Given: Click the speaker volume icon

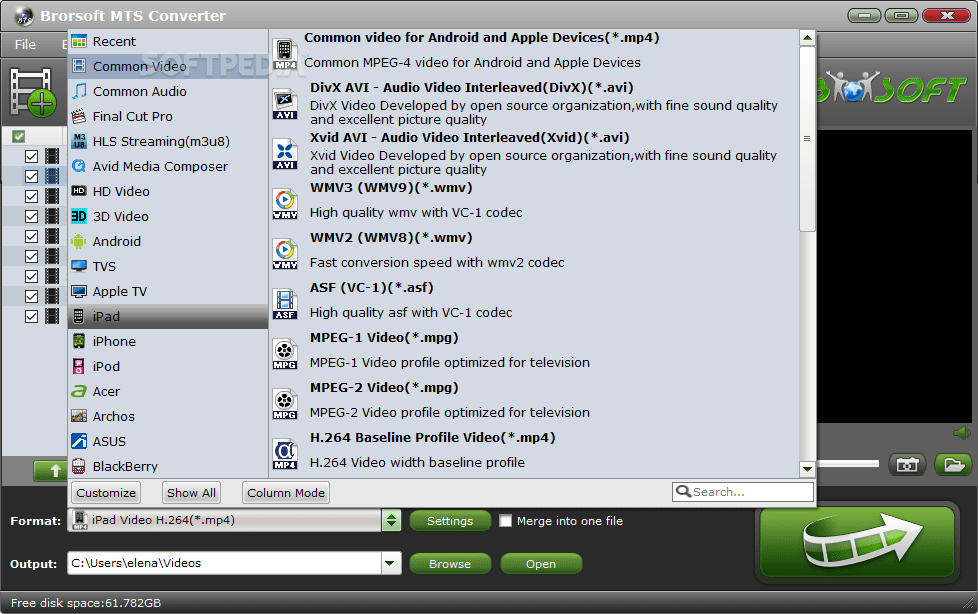Looking at the screenshot, I should click(x=962, y=433).
